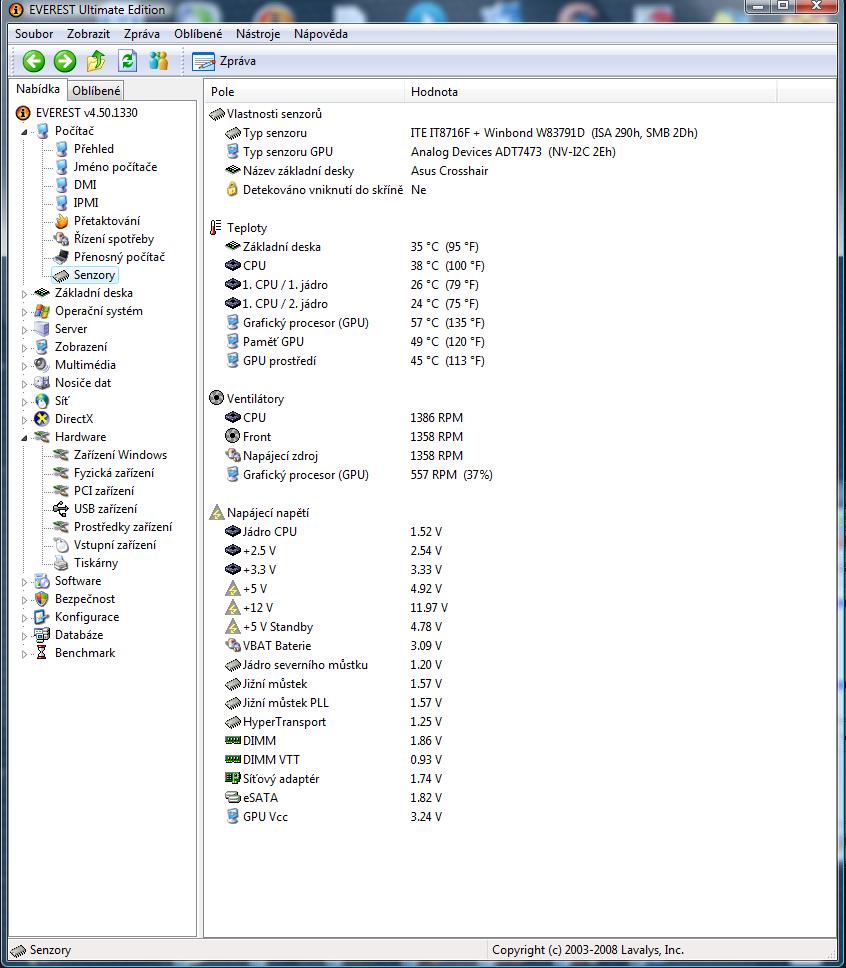The height and width of the screenshot is (968, 846).
Task: Click the Zpráva report toolbar button
Action: (224, 61)
